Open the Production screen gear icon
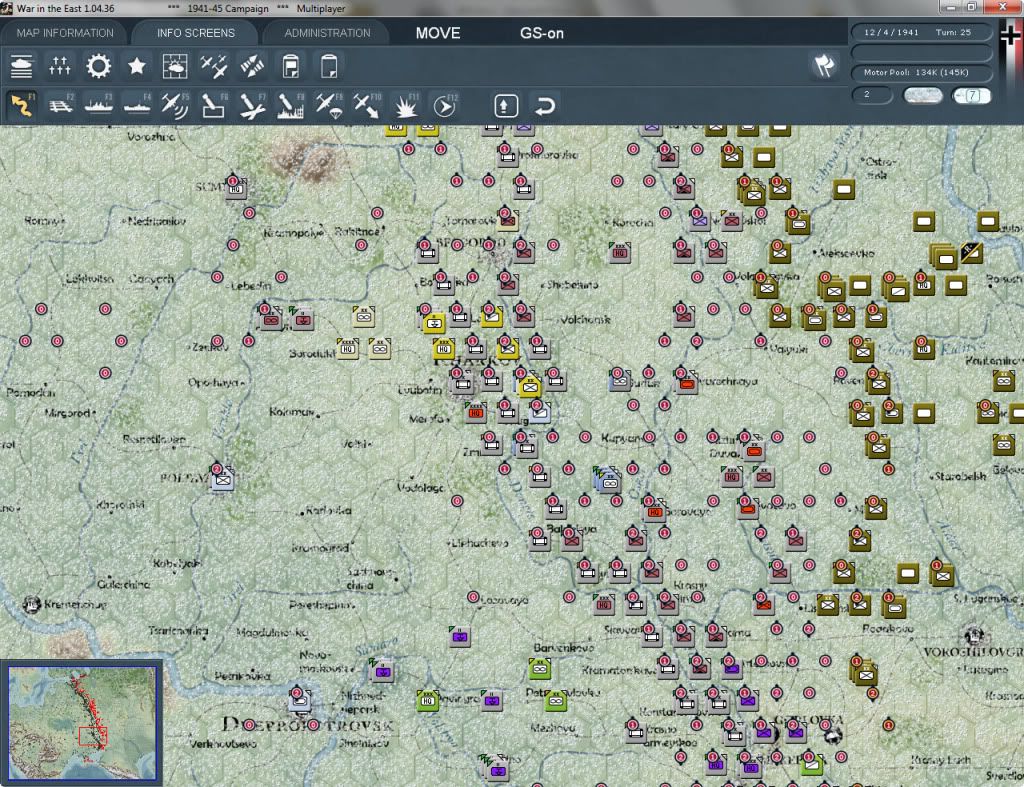Image resolution: width=1024 pixels, height=787 pixels. [99, 67]
